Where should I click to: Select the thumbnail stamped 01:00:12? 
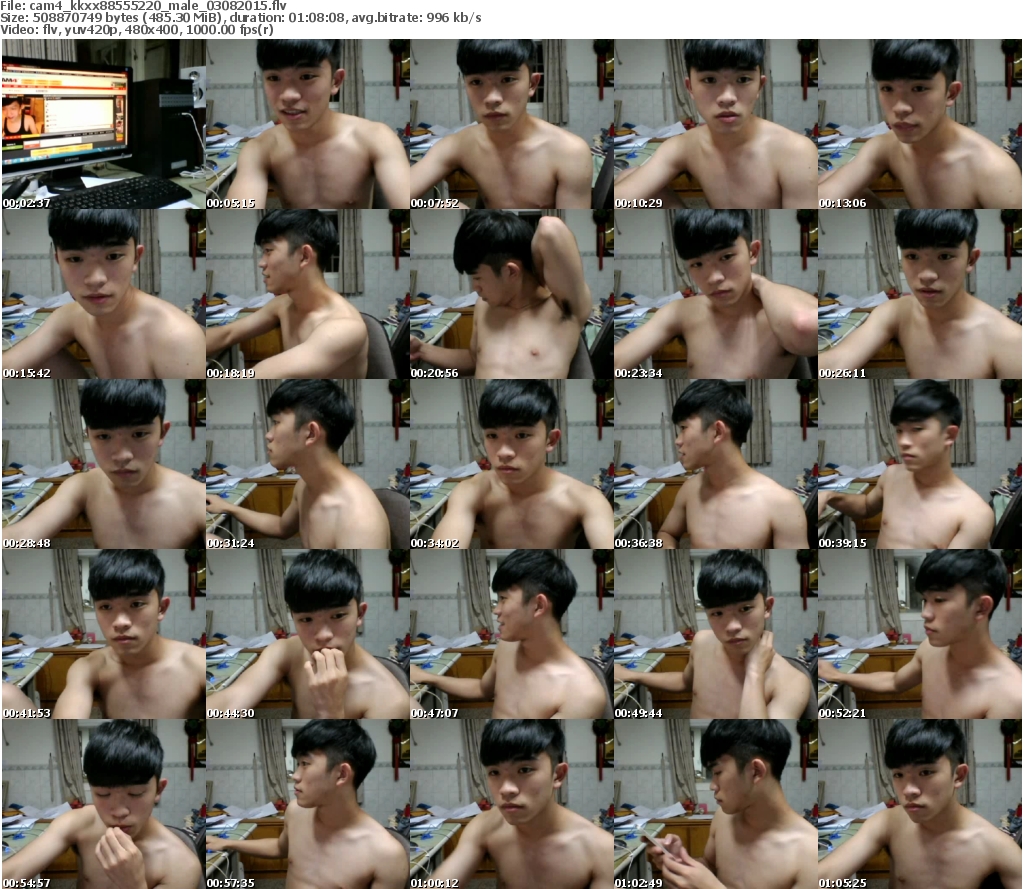click(x=511, y=804)
